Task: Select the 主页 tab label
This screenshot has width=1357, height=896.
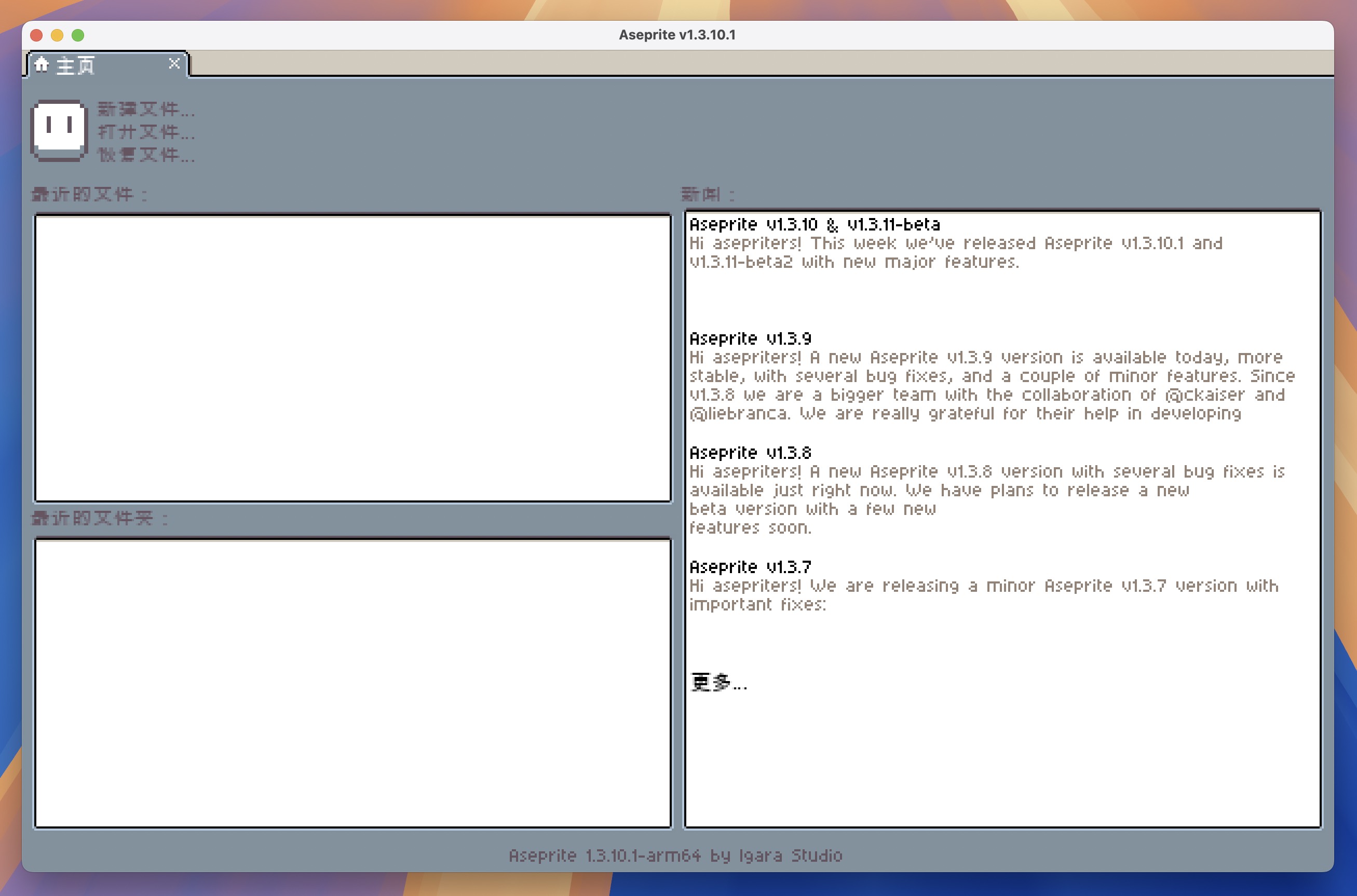Action: click(75, 65)
